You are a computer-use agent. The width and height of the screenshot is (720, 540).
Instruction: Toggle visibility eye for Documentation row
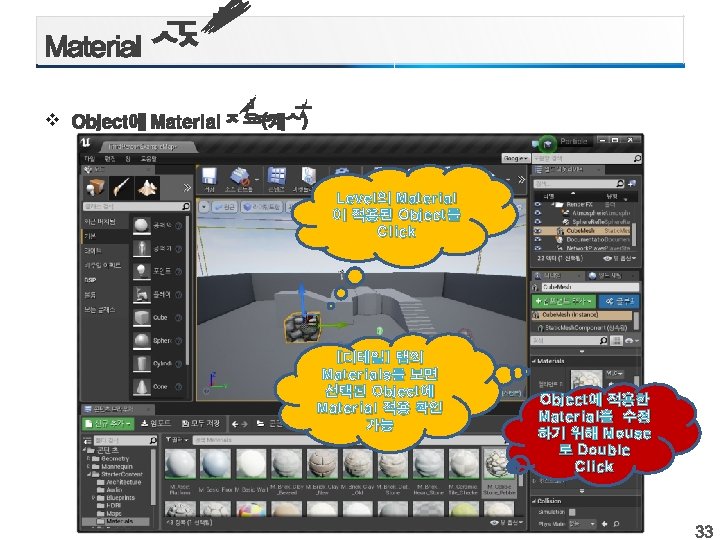(538, 240)
